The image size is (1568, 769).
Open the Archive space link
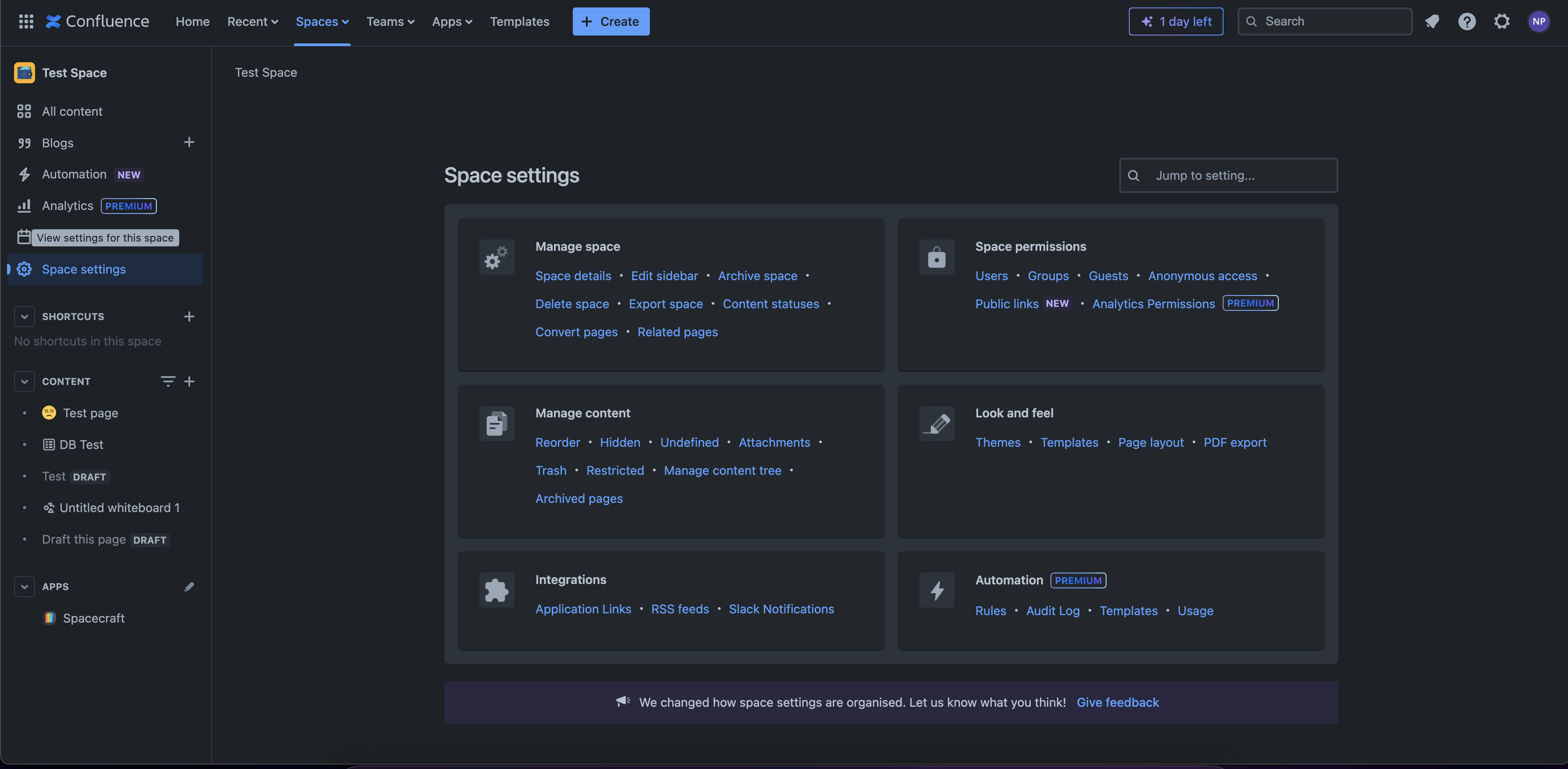757,276
